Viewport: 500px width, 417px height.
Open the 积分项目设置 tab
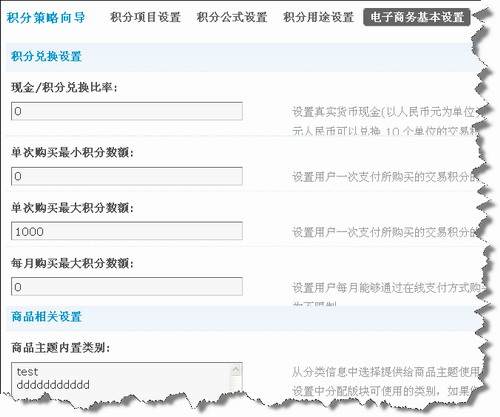point(145,17)
